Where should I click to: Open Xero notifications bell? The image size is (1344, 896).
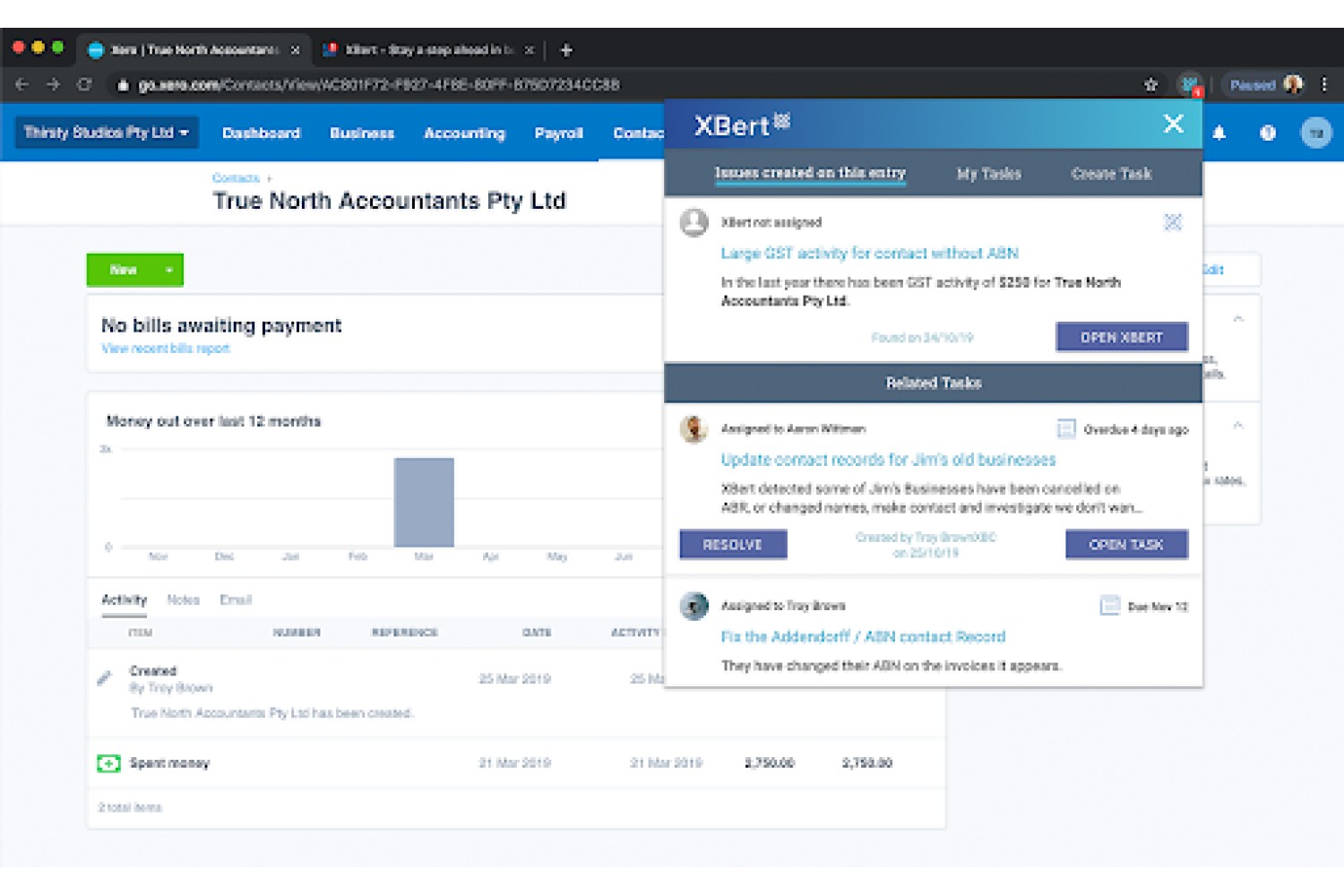pyautogui.click(x=1219, y=133)
